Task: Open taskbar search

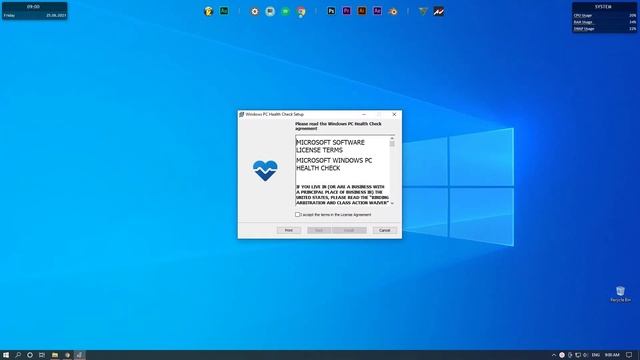Action: click(x=18, y=355)
